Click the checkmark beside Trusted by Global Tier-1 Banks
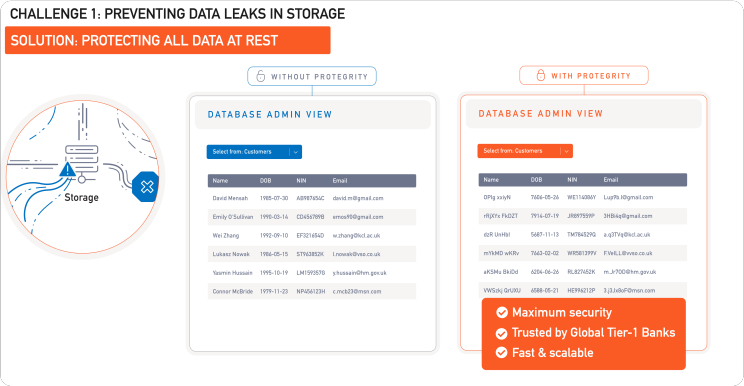744x386 pixels. (502, 334)
